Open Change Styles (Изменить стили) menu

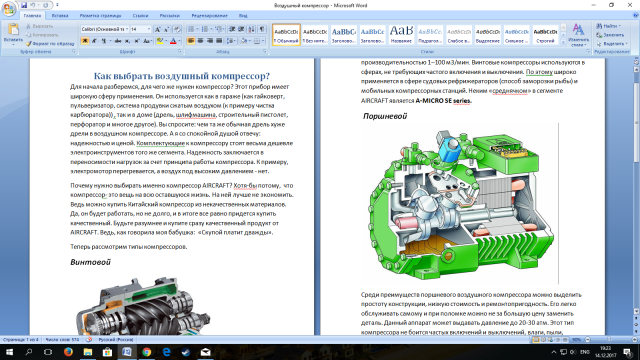pos(578,35)
